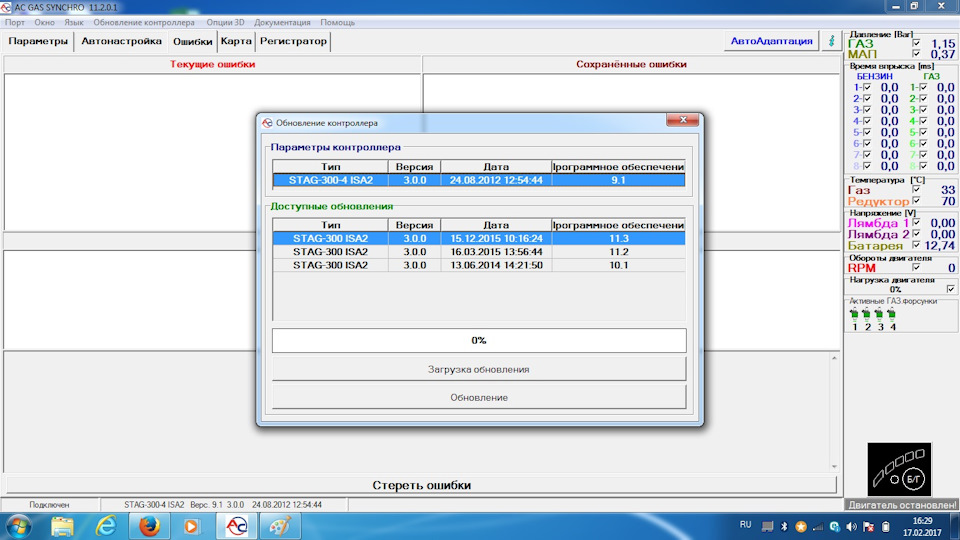Viewport: 960px width, 540px height.
Task: Switch to AC Gas Synchro taskbar icon
Action: tap(236, 527)
